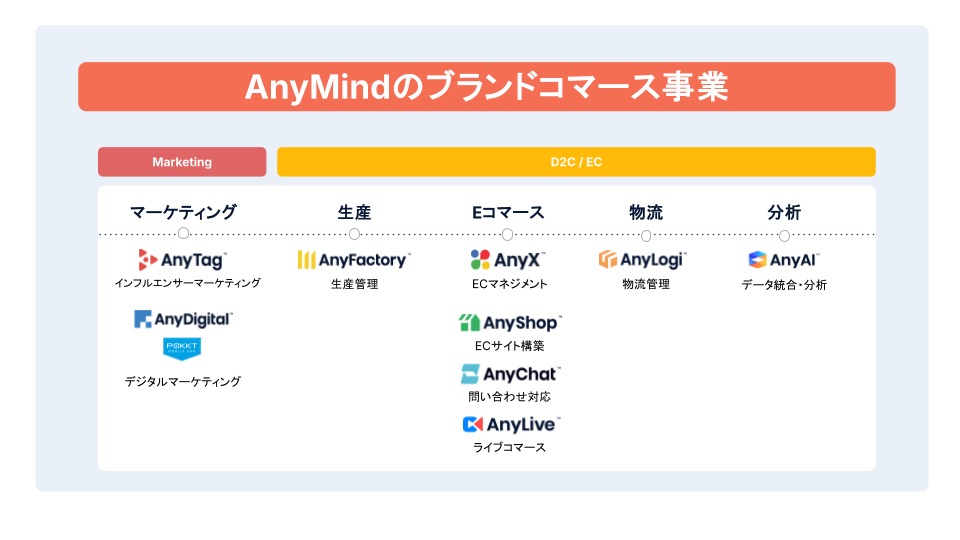
Task: Select the orange D2C / EC tab
Action: (576, 162)
